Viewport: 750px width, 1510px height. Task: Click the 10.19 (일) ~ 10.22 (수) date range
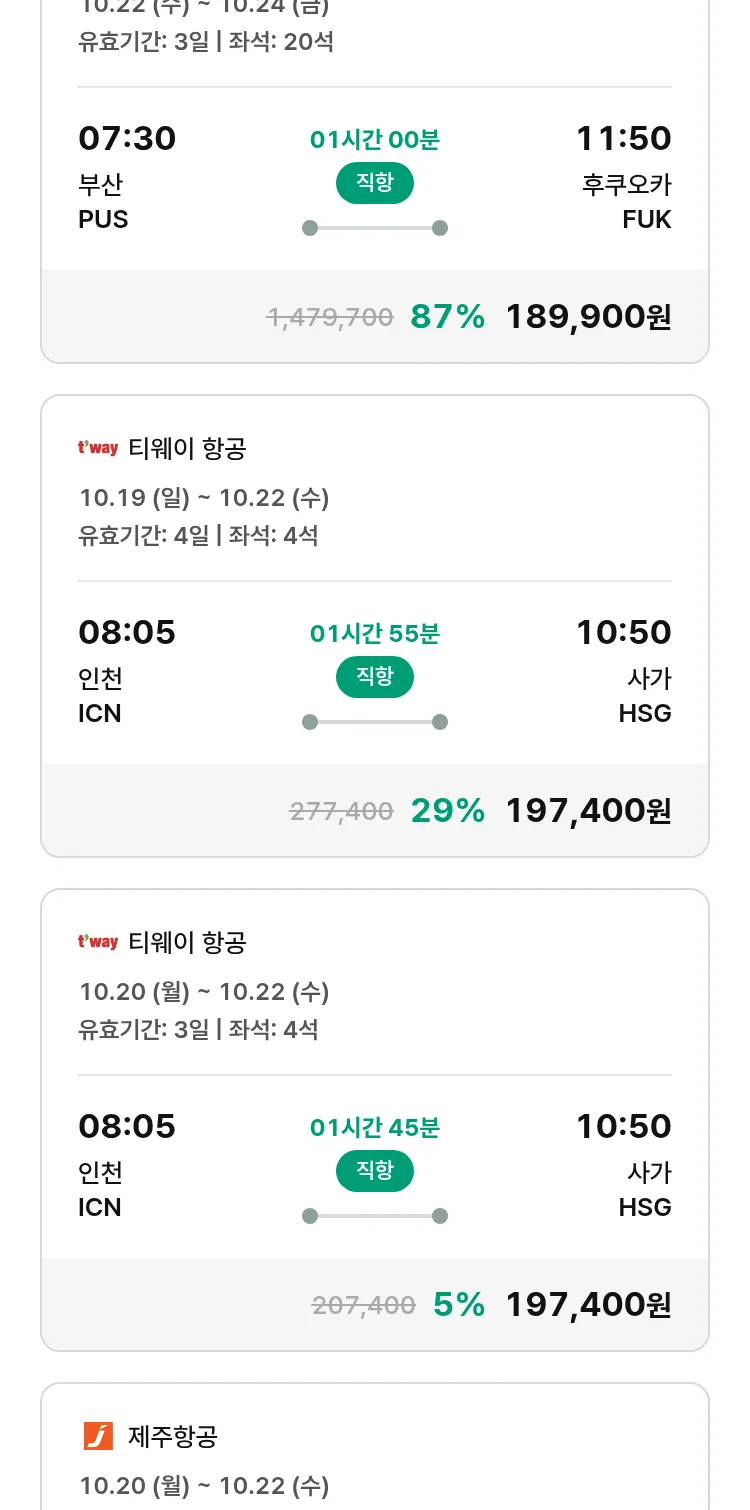pyautogui.click(x=204, y=498)
